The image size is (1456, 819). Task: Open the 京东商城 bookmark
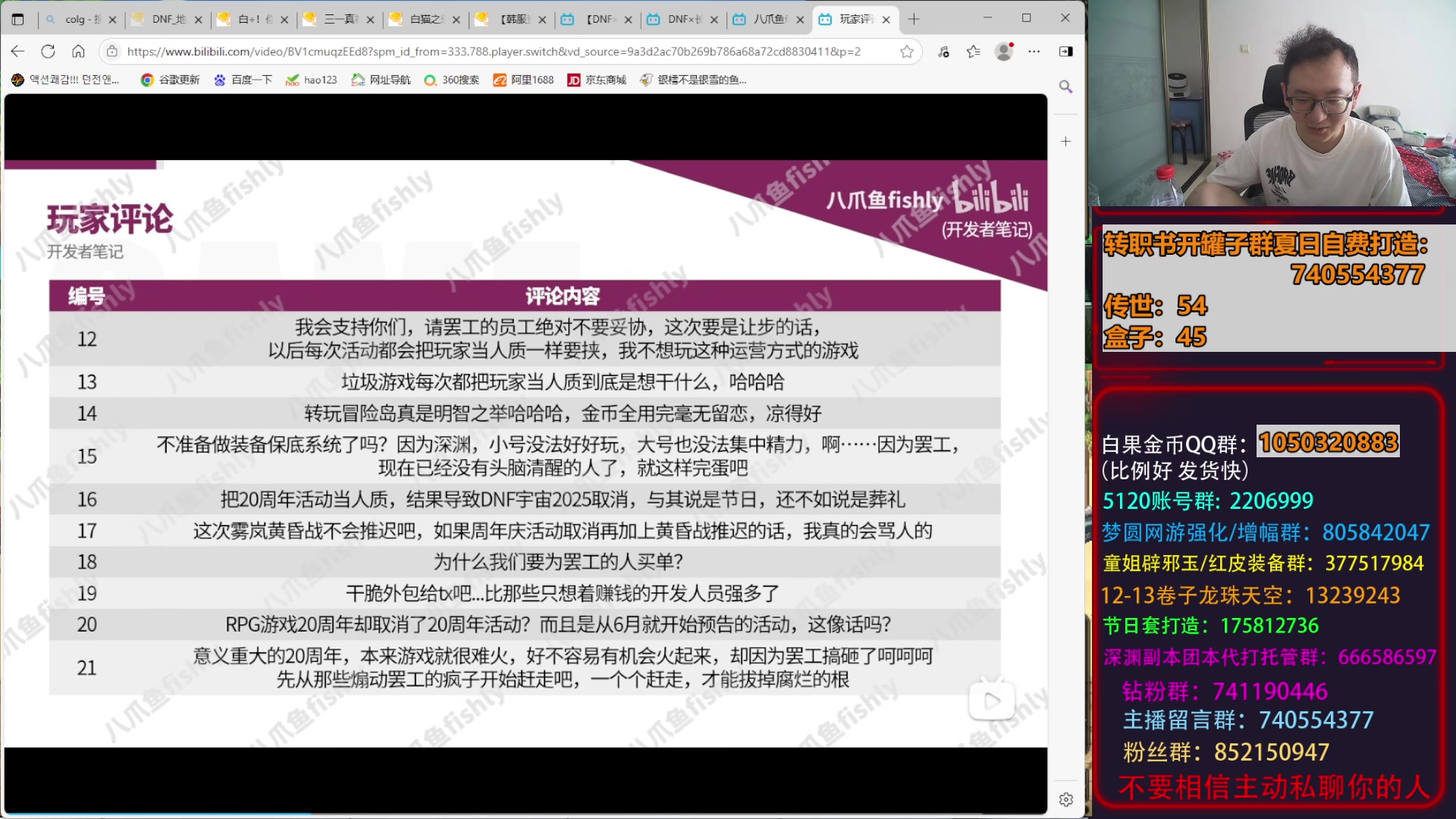pos(597,80)
